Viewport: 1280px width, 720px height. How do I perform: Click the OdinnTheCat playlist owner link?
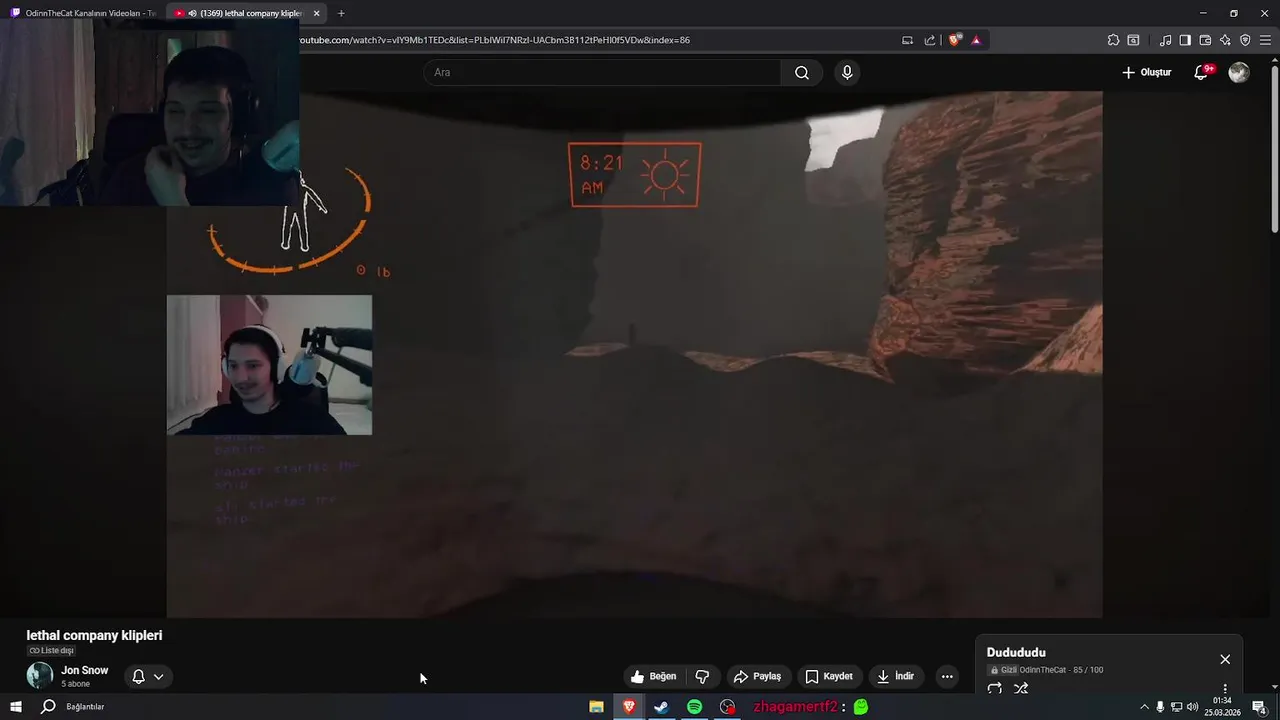pyautogui.click(x=1042, y=670)
